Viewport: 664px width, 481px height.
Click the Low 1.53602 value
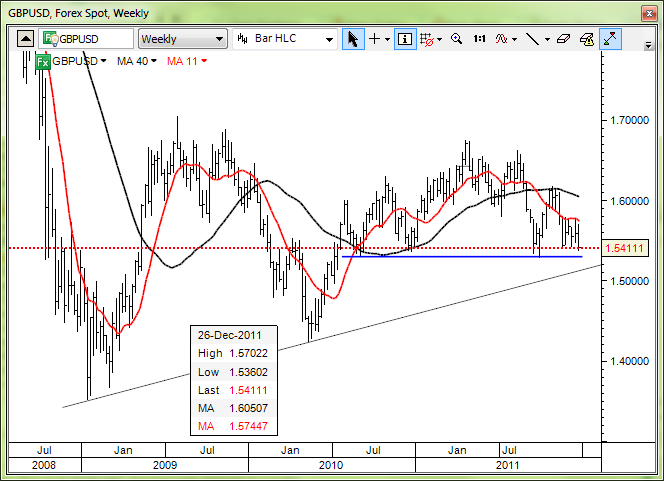(x=249, y=372)
